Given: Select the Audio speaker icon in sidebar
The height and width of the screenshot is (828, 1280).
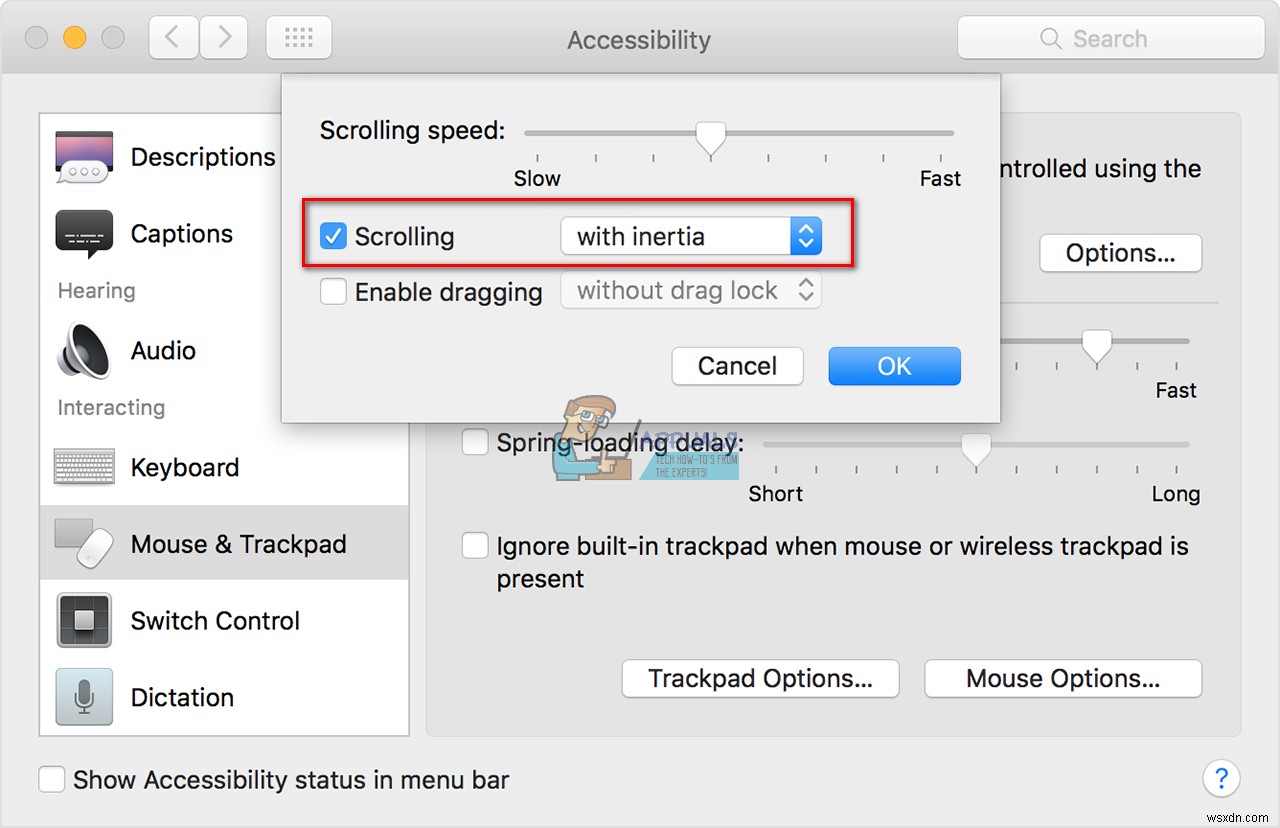Looking at the screenshot, I should [83, 350].
